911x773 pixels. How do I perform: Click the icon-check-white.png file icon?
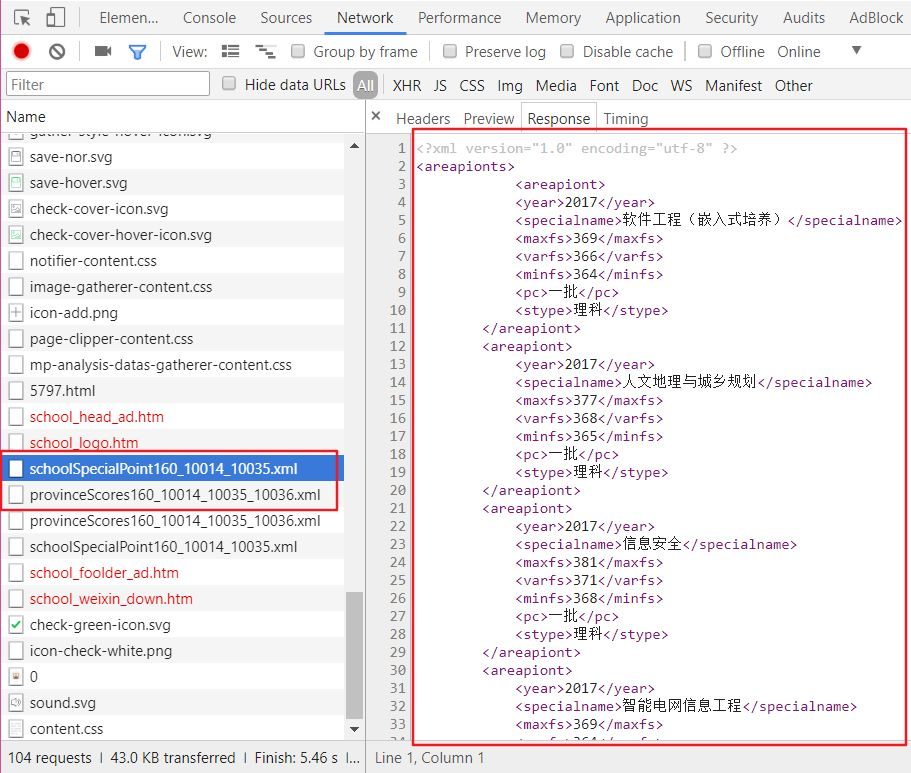tap(16, 651)
